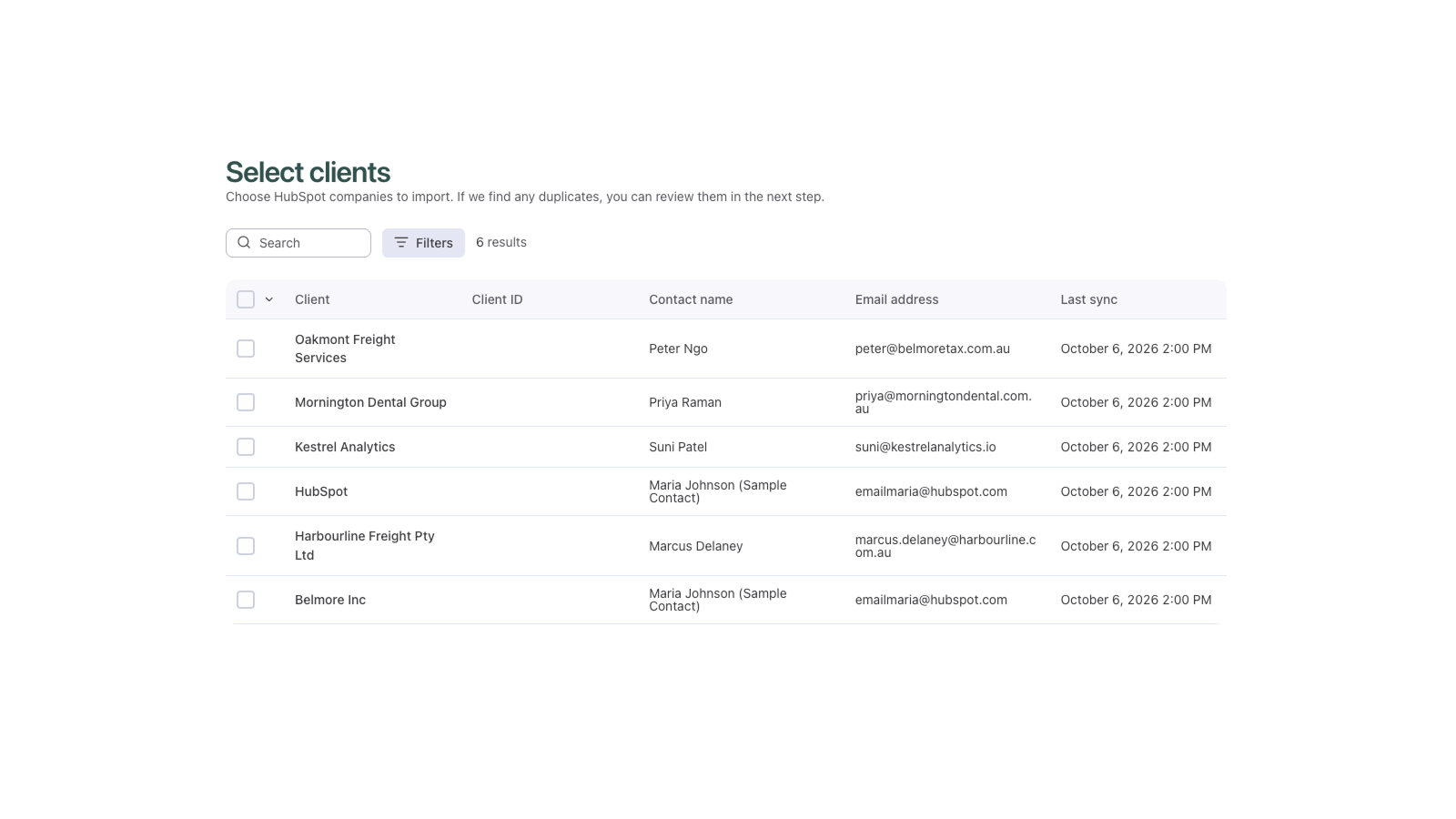
Task: Tick the HubSpot row checkbox
Action: point(246,491)
